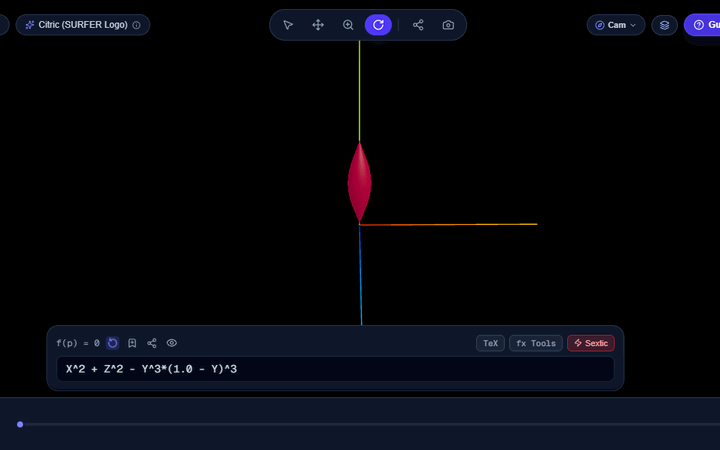Select the pointer cursor tool
The width and height of the screenshot is (720, 450).
(288, 25)
